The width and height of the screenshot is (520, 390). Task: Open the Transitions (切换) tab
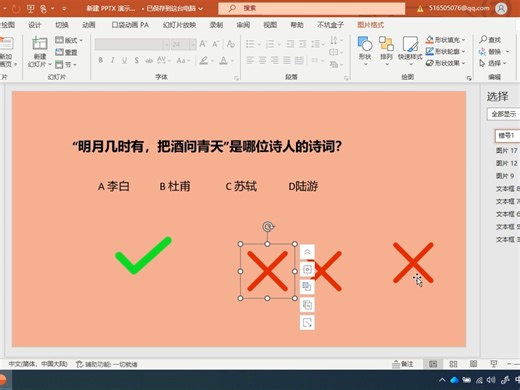[x=62, y=25]
